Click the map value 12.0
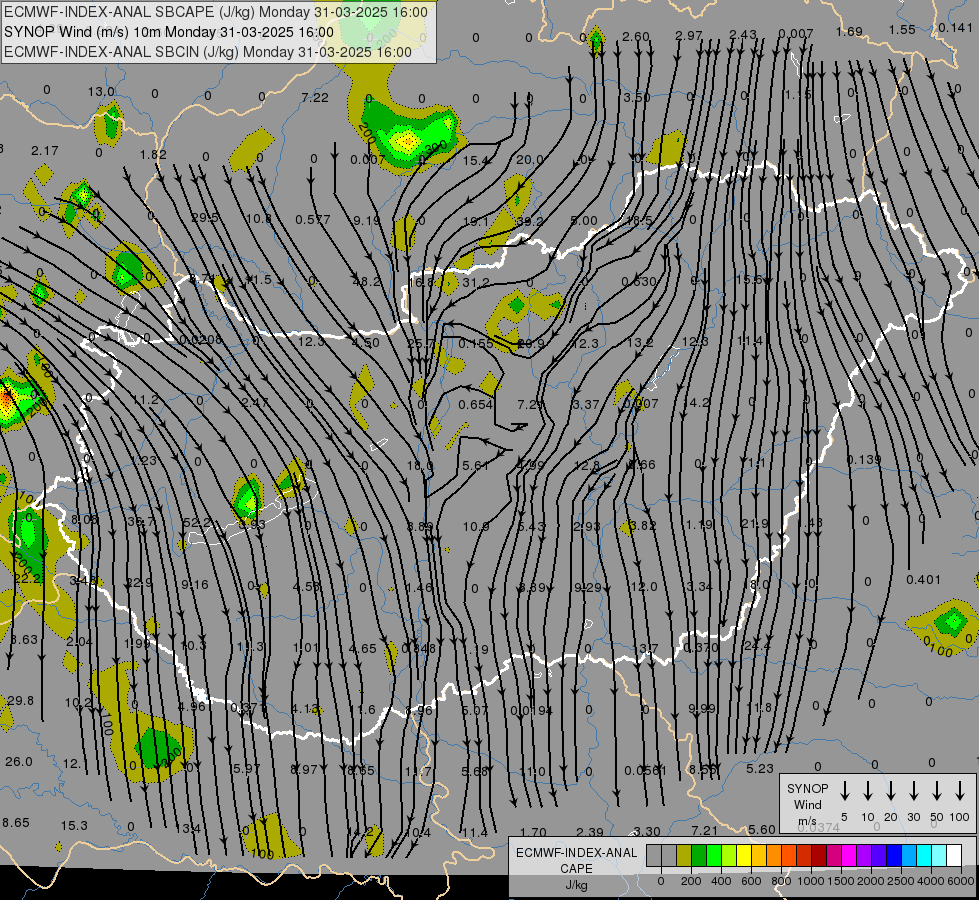 click(644, 586)
